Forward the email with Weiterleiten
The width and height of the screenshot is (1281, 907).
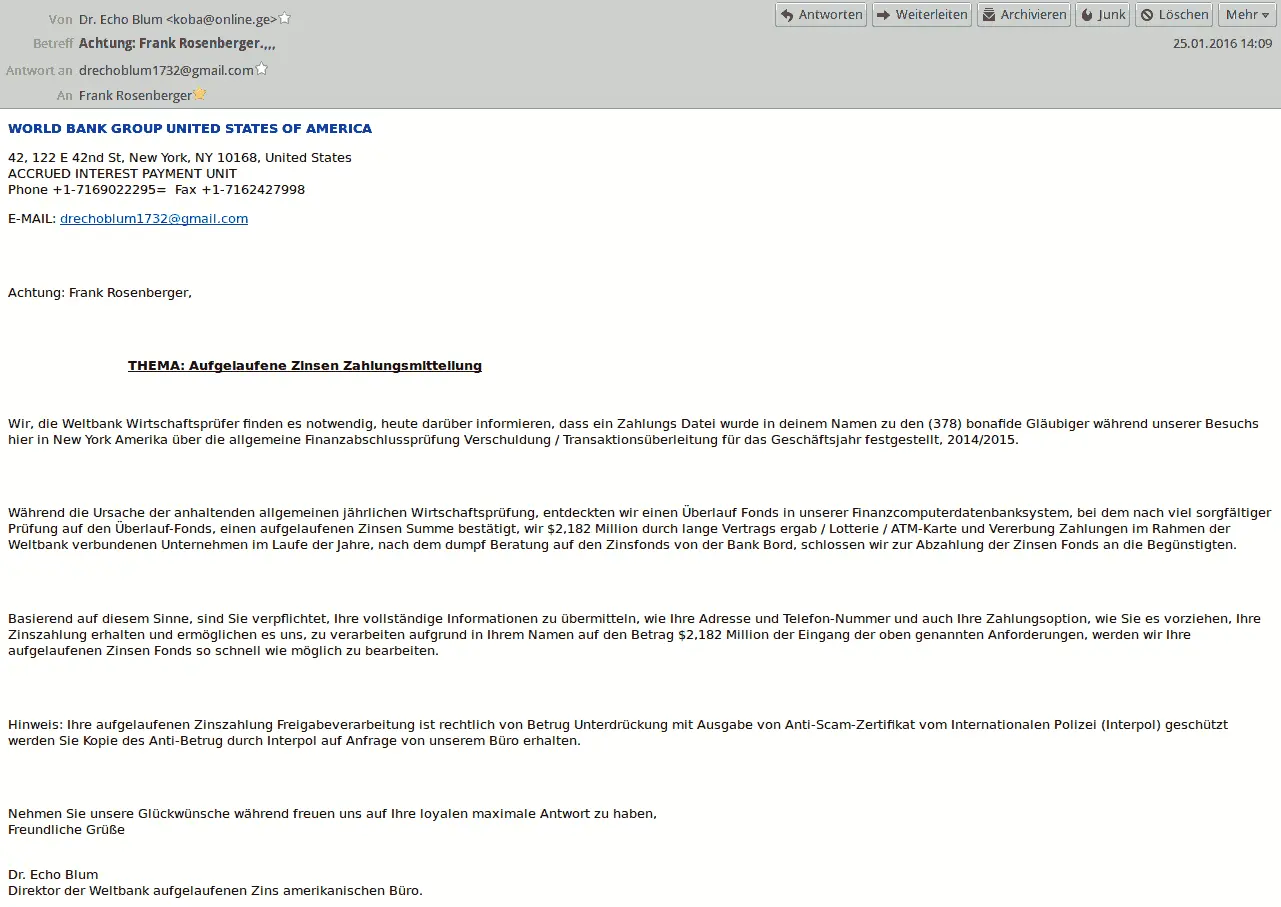[x=922, y=15]
